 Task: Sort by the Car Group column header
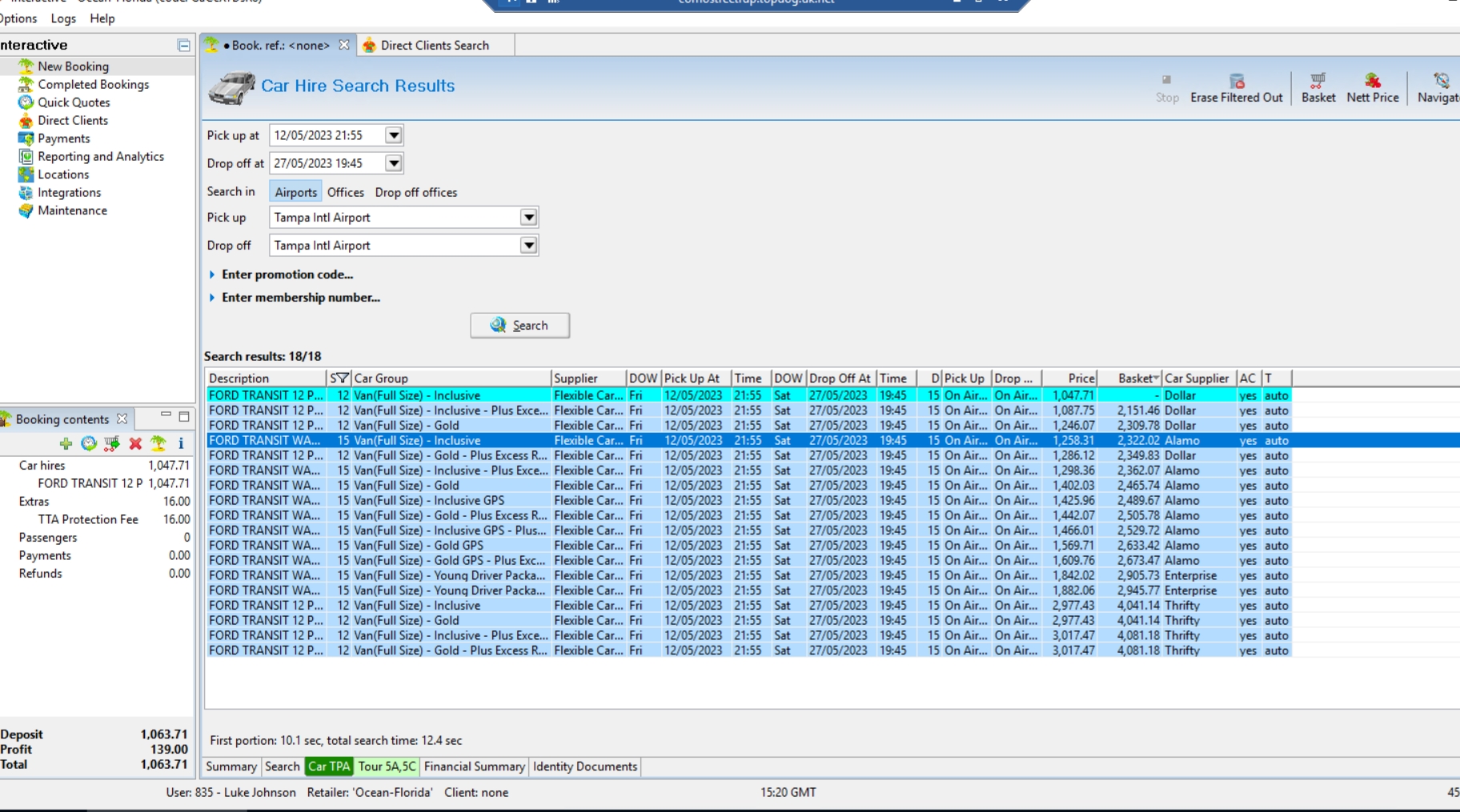[x=451, y=378]
